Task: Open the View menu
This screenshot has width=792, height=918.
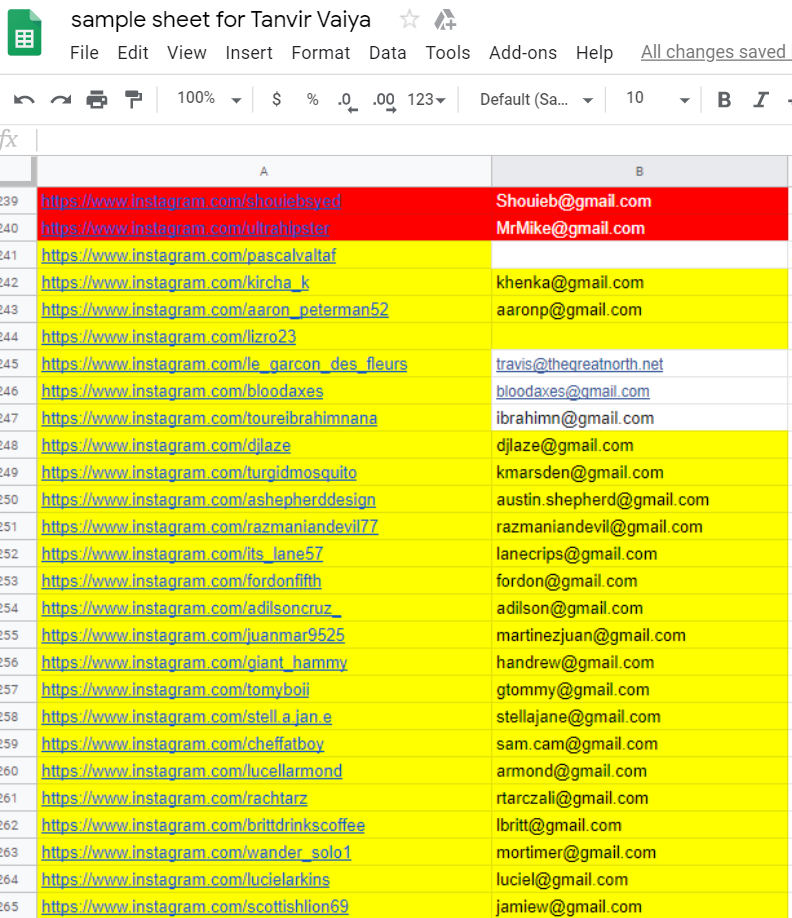Action: click(x=187, y=53)
